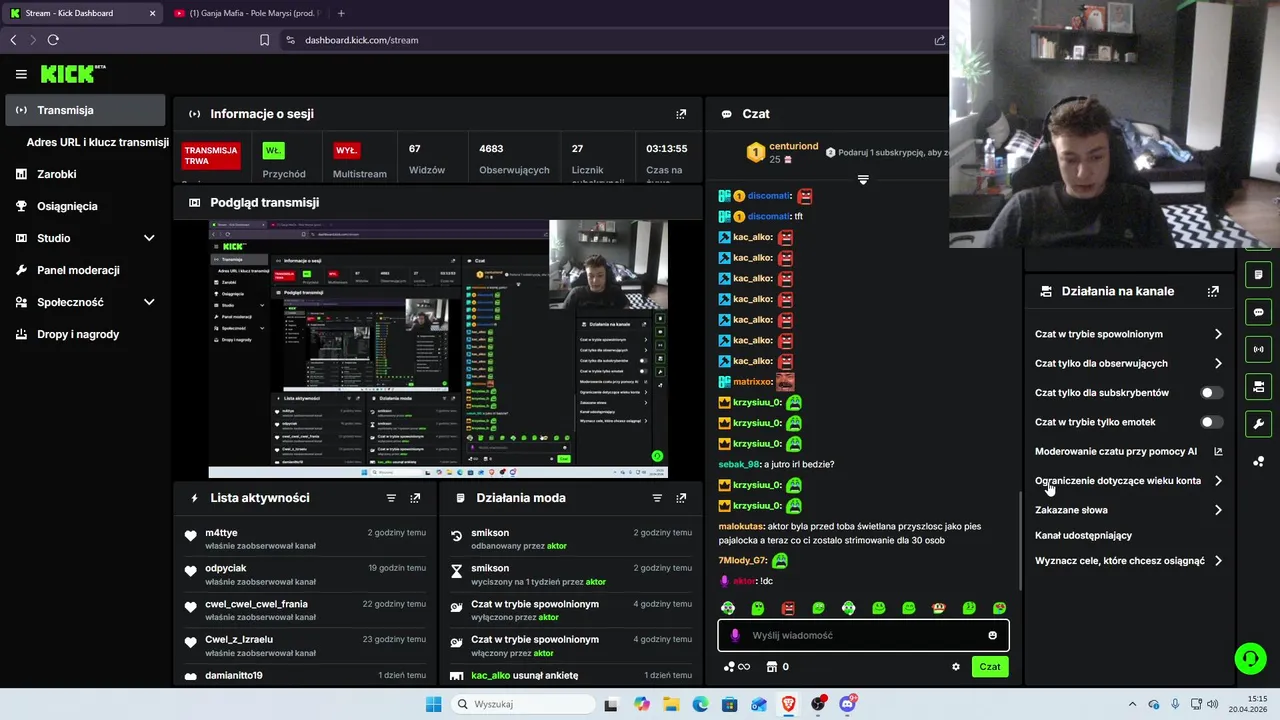Open File Explorer from the taskbar

[671, 704]
